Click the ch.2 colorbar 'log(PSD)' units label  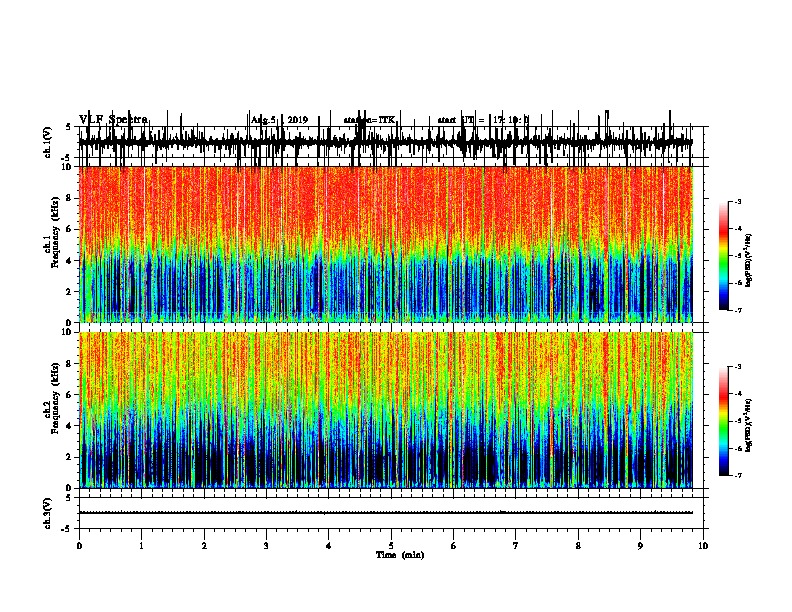(x=749, y=426)
